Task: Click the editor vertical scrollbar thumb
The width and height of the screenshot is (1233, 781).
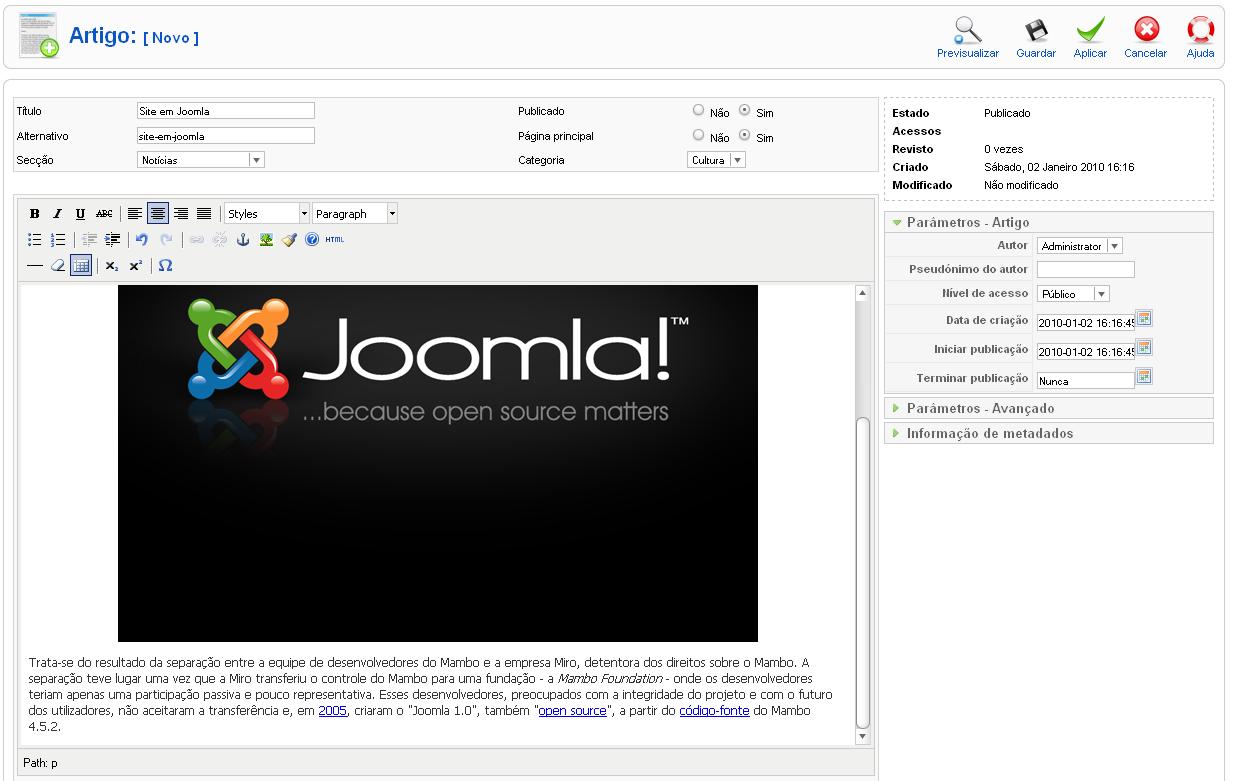Action: click(863, 573)
